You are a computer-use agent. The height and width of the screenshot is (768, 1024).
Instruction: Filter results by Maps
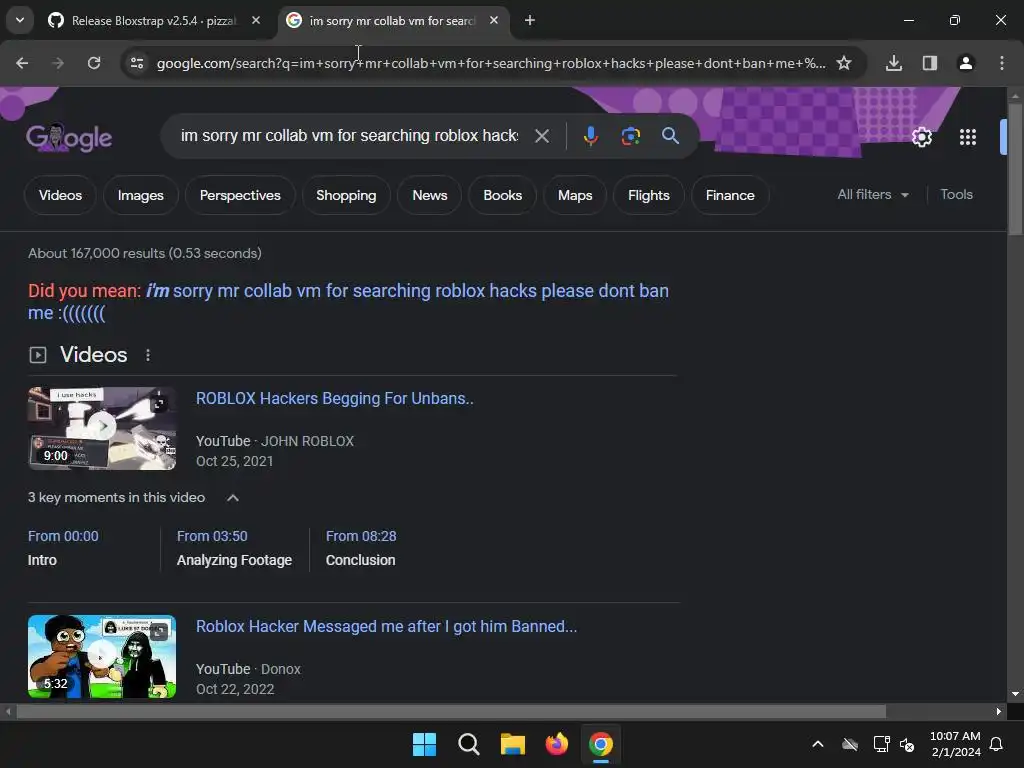tap(575, 195)
